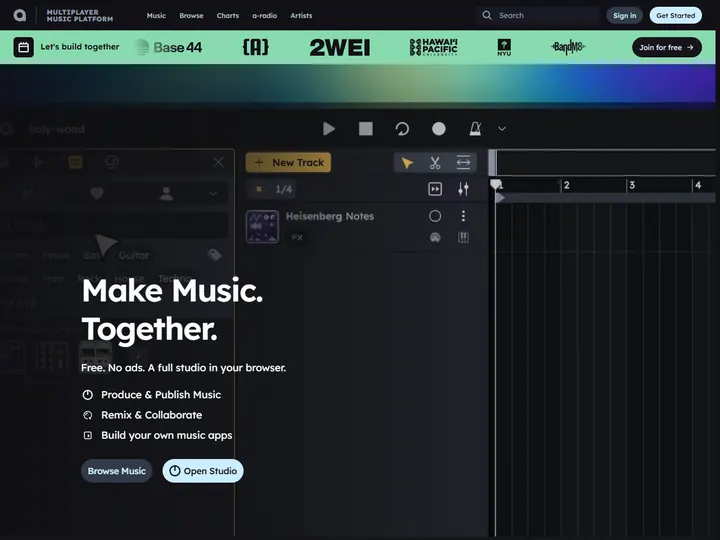Click bar 3 on timeline ruler
This screenshot has height=540, width=720.
632,185
